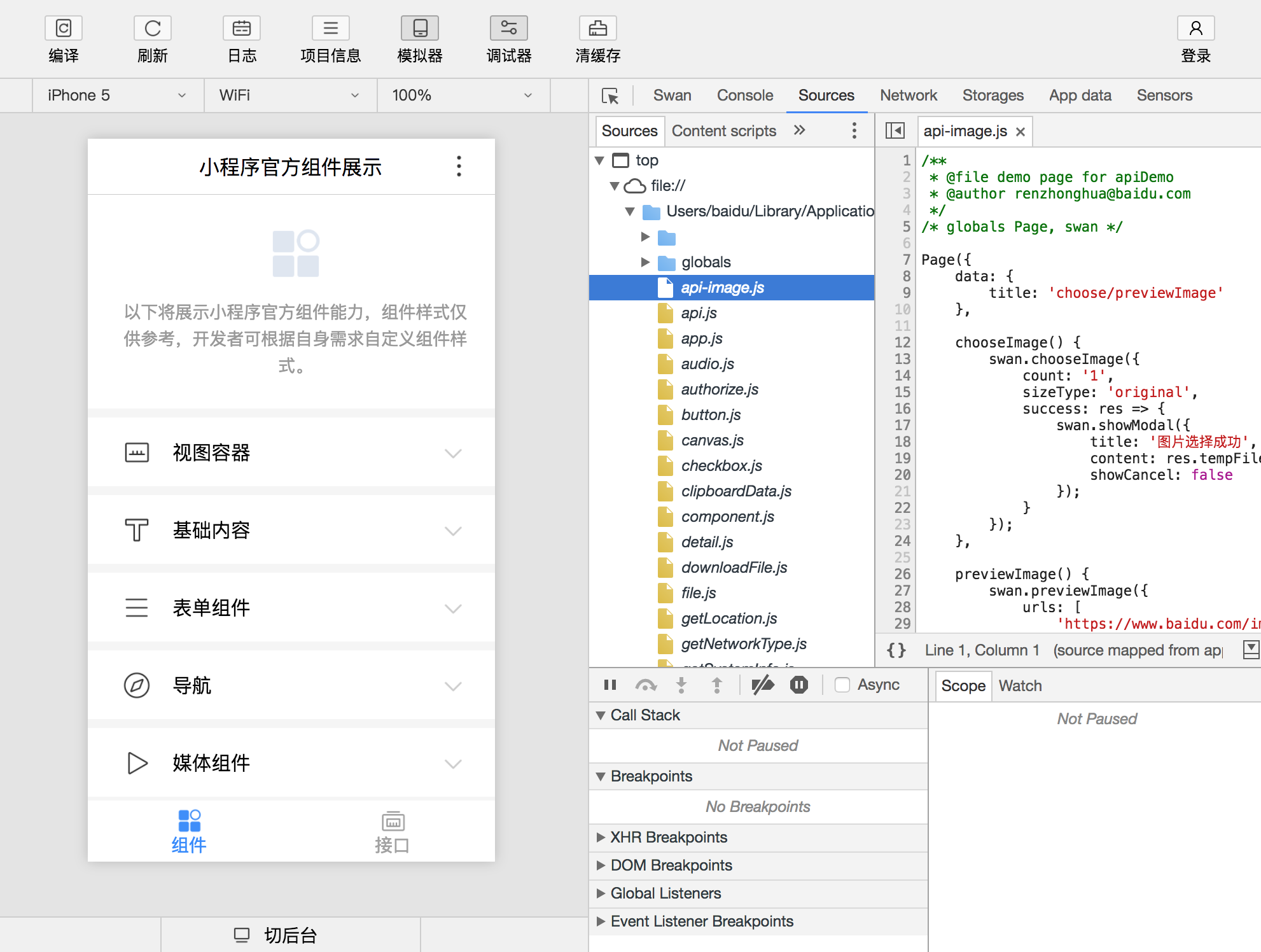Screen dimensions: 1261x952
Task: Toggle the file navigator sidebar
Action: (895, 131)
